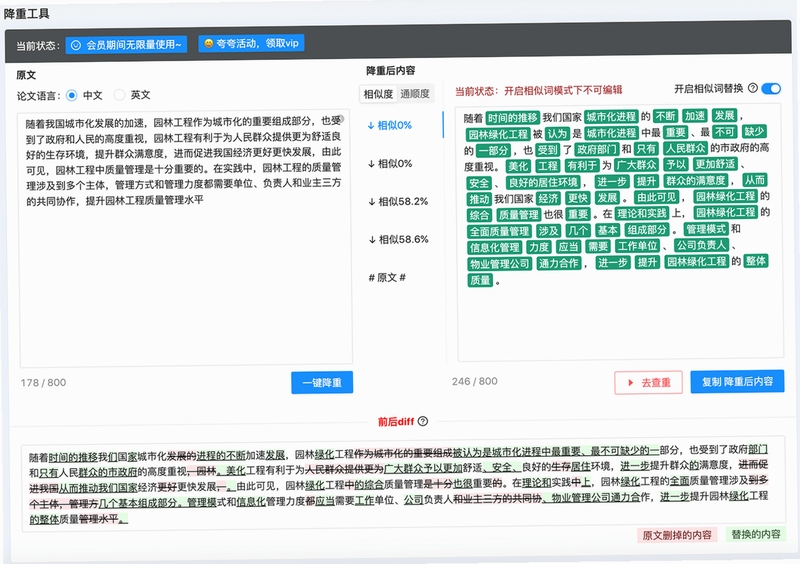Select the first 相似0% result
The width and height of the screenshot is (800, 564).
(390, 126)
